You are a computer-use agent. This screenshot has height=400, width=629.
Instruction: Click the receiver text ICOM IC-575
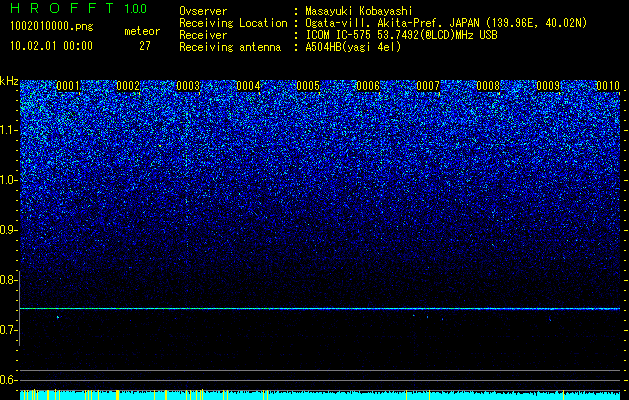tap(340, 35)
